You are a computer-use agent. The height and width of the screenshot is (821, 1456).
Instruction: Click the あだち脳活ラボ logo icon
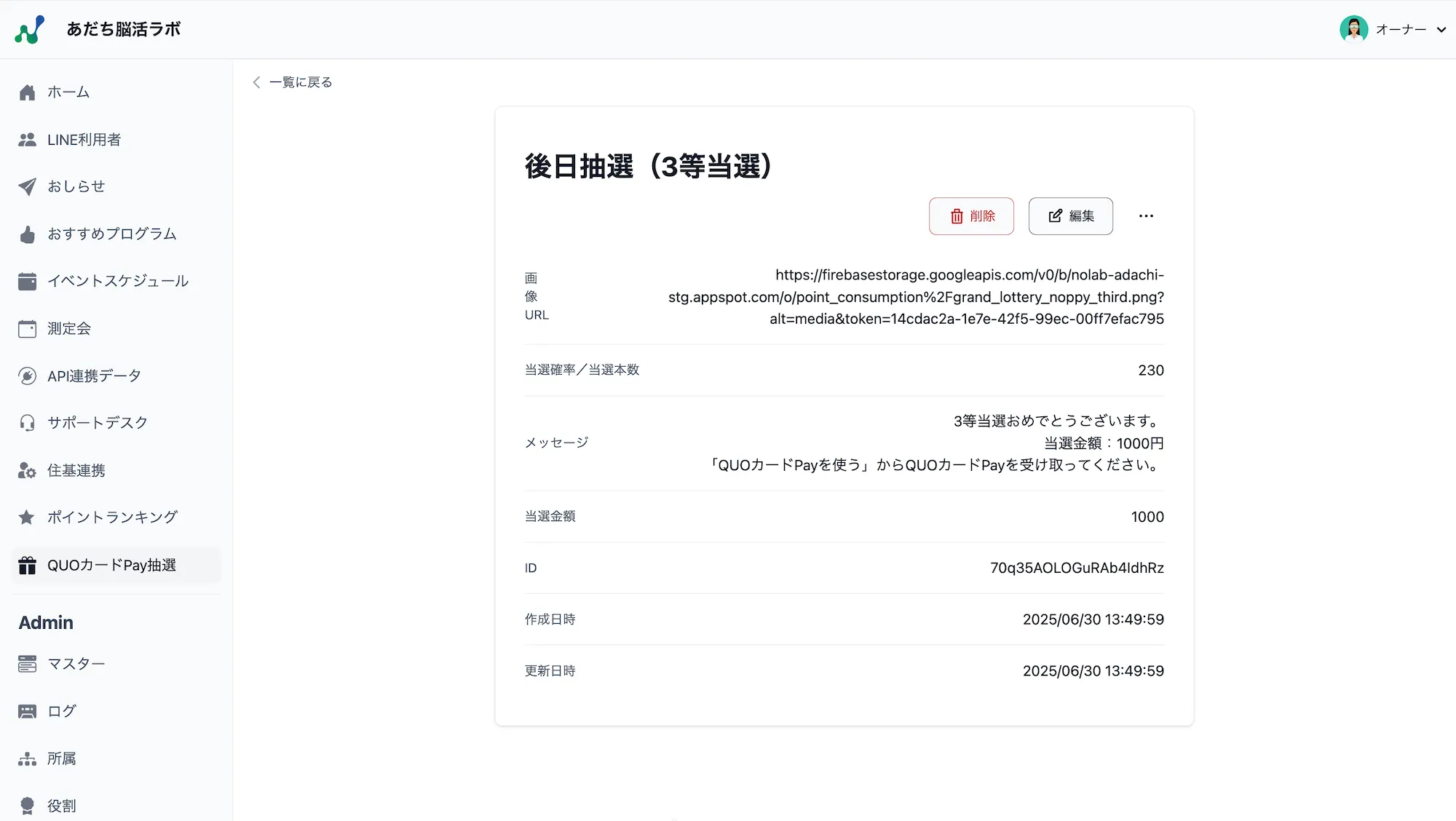(x=30, y=29)
